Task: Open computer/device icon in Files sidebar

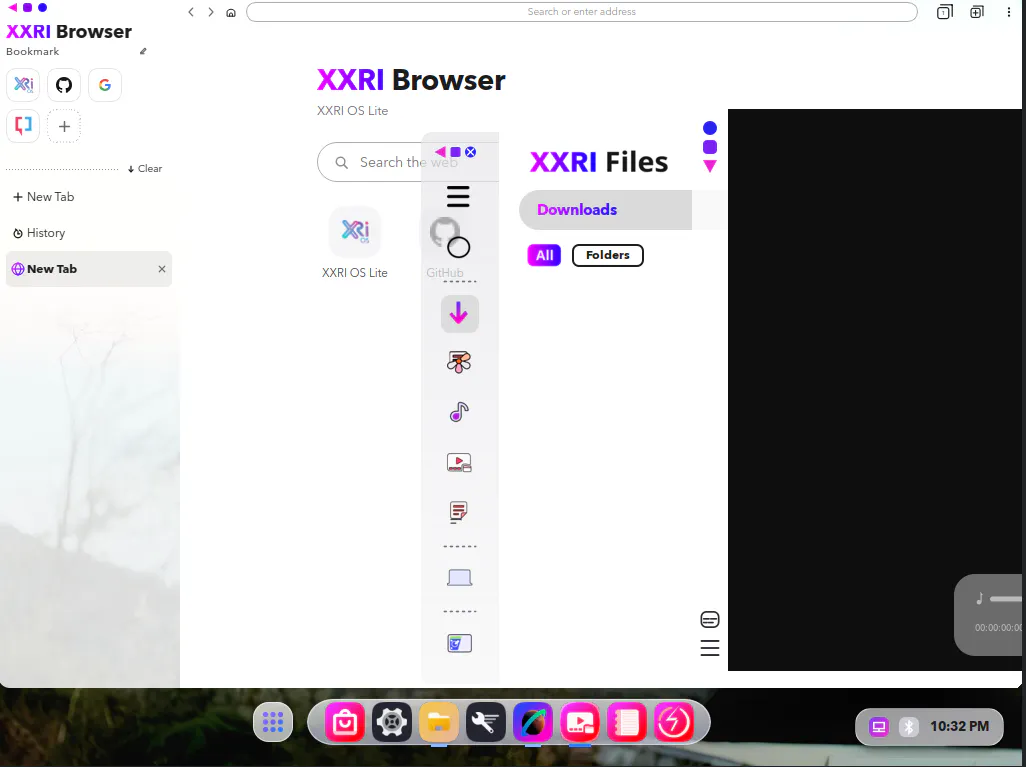Action: 459,578
